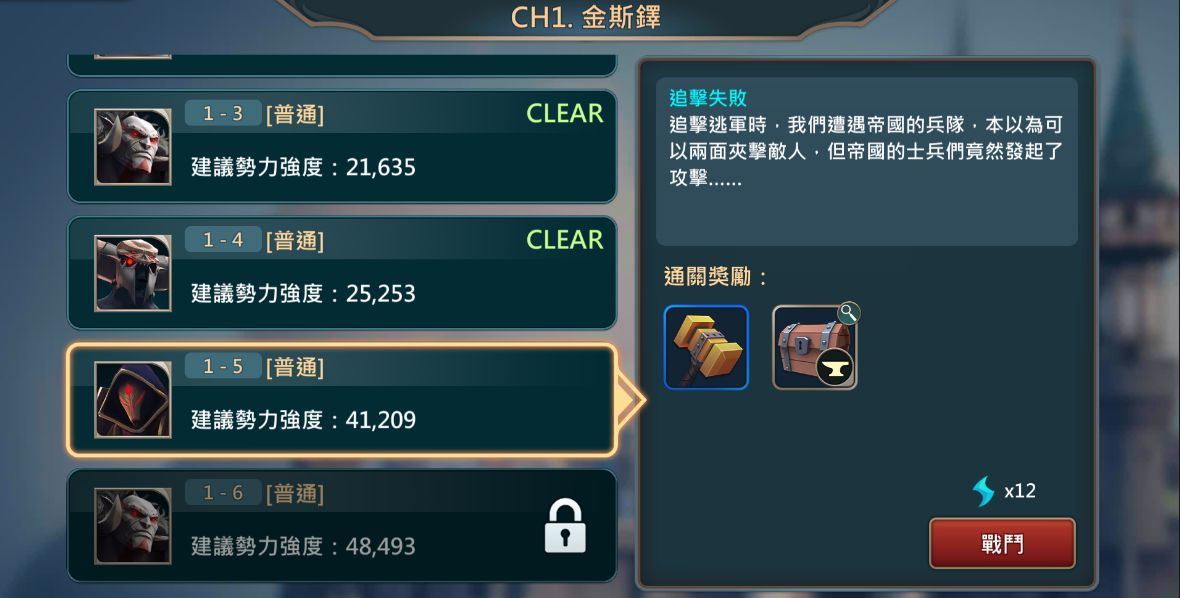
Task: Click the CLEAR label on stage 1-4
Action: [x=564, y=240]
